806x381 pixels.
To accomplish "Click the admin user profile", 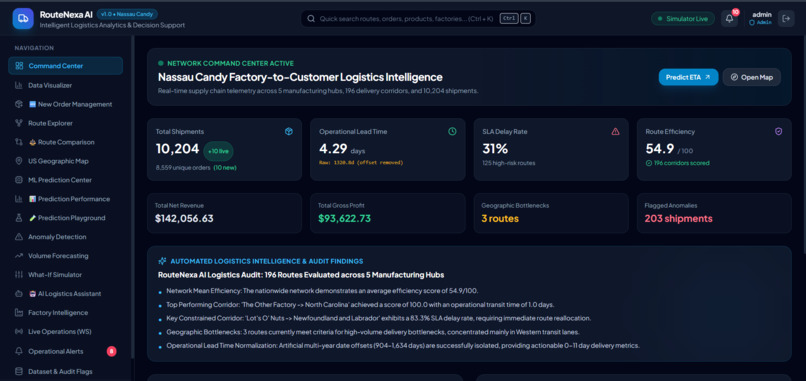I will tap(761, 18).
